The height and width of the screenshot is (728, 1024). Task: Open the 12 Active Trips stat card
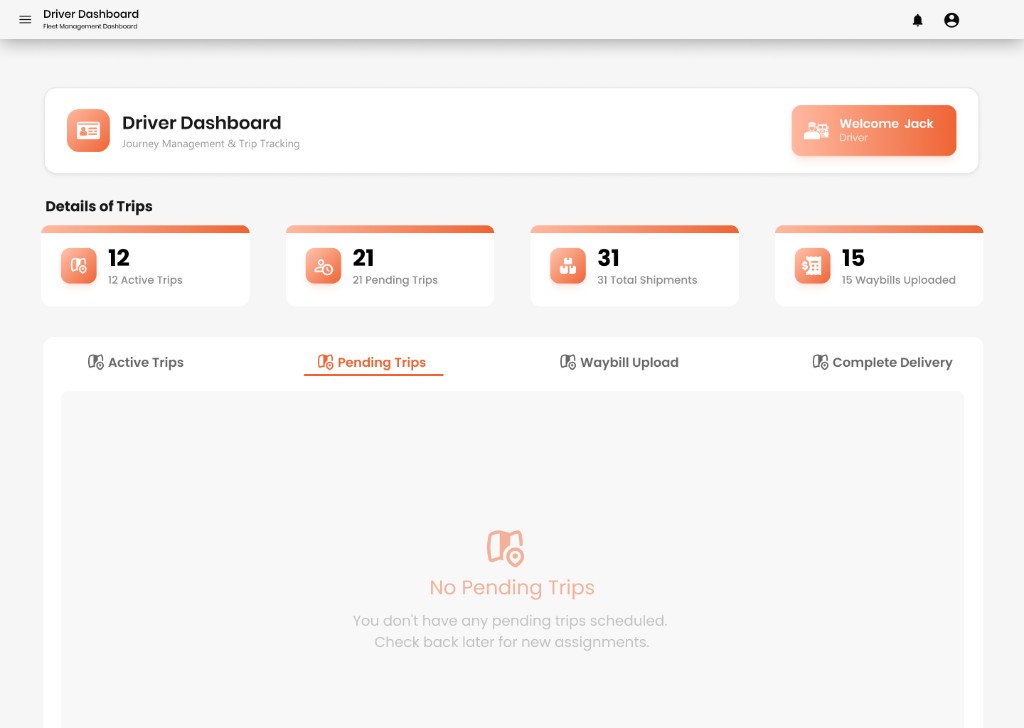click(145, 266)
